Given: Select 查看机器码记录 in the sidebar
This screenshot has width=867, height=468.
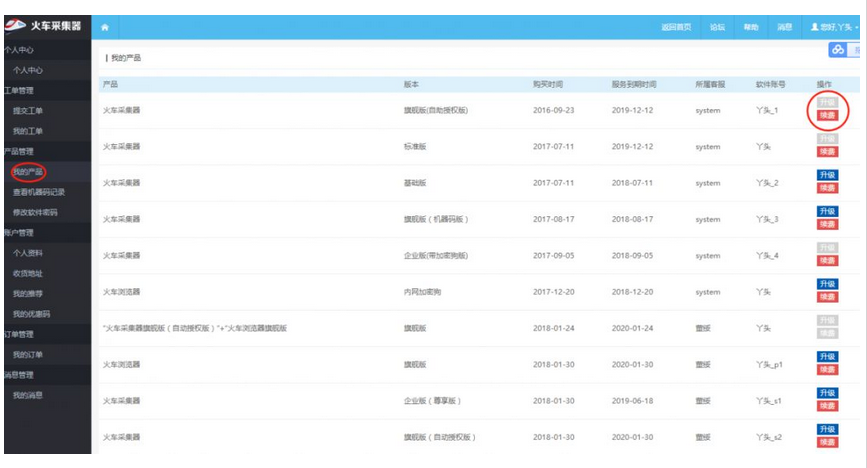Looking at the screenshot, I should pyautogui.click(x=39, y=192).
